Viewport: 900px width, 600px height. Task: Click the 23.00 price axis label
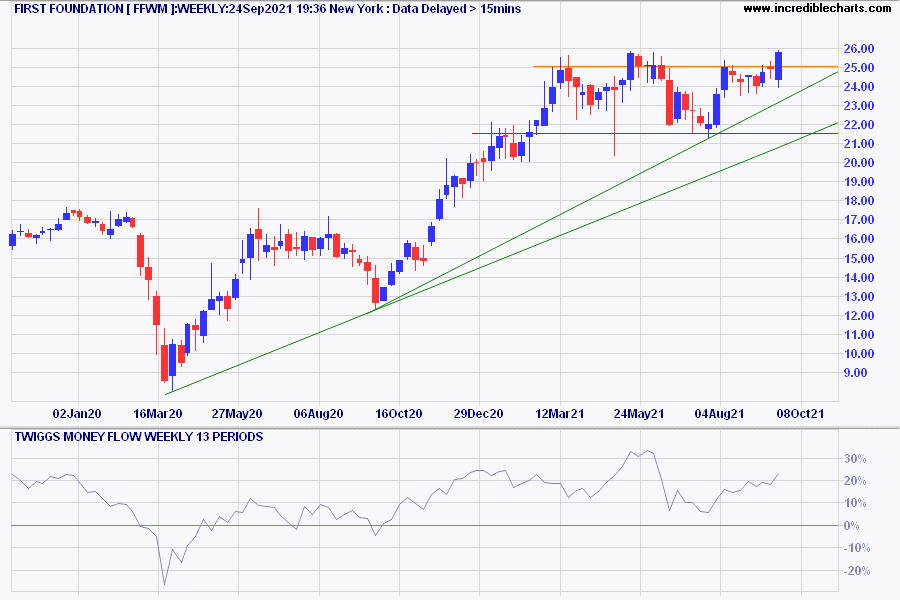(x=859, y=106)
